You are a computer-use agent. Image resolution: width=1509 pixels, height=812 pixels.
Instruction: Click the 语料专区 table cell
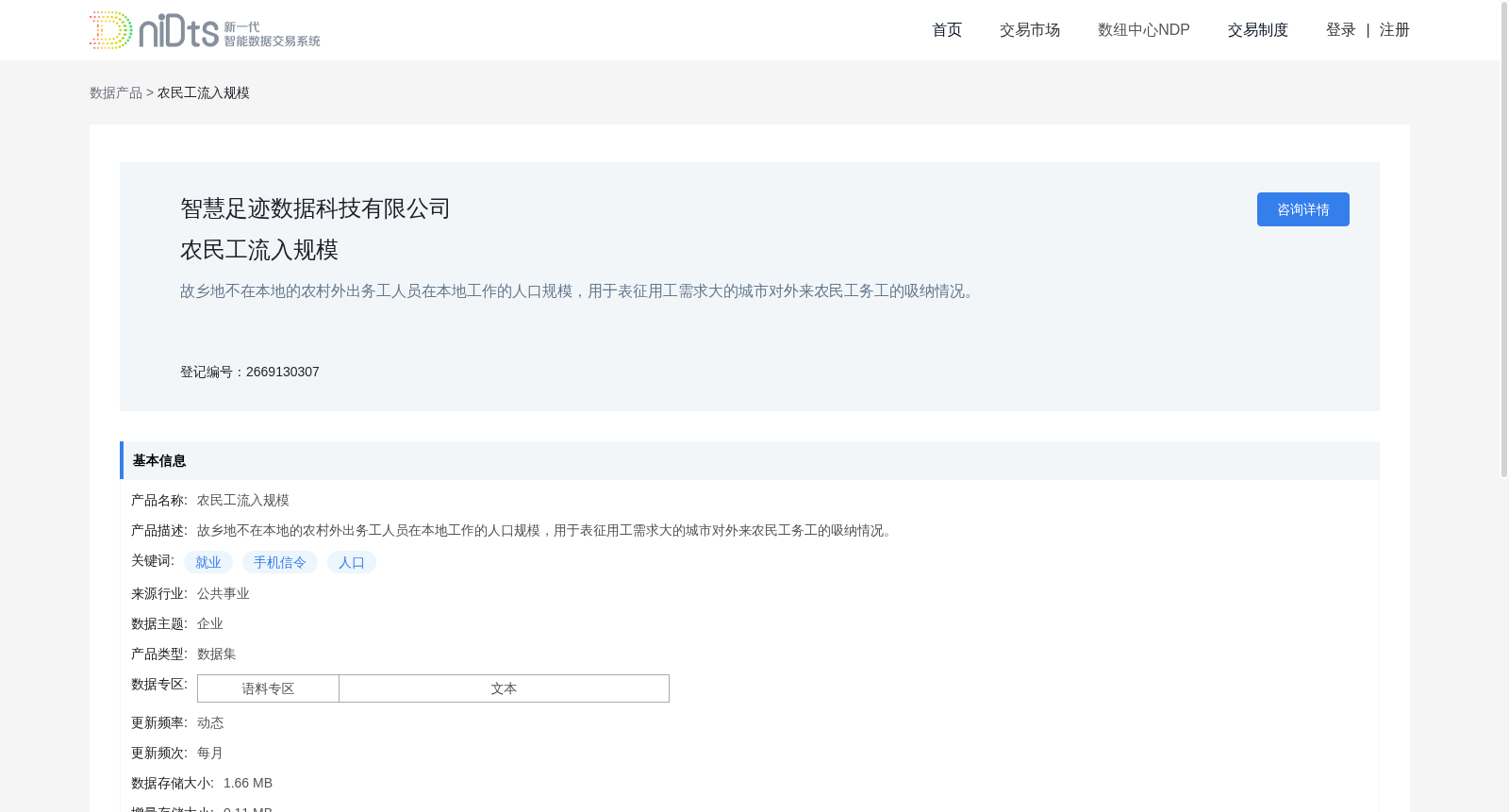(x=268, y=688)
